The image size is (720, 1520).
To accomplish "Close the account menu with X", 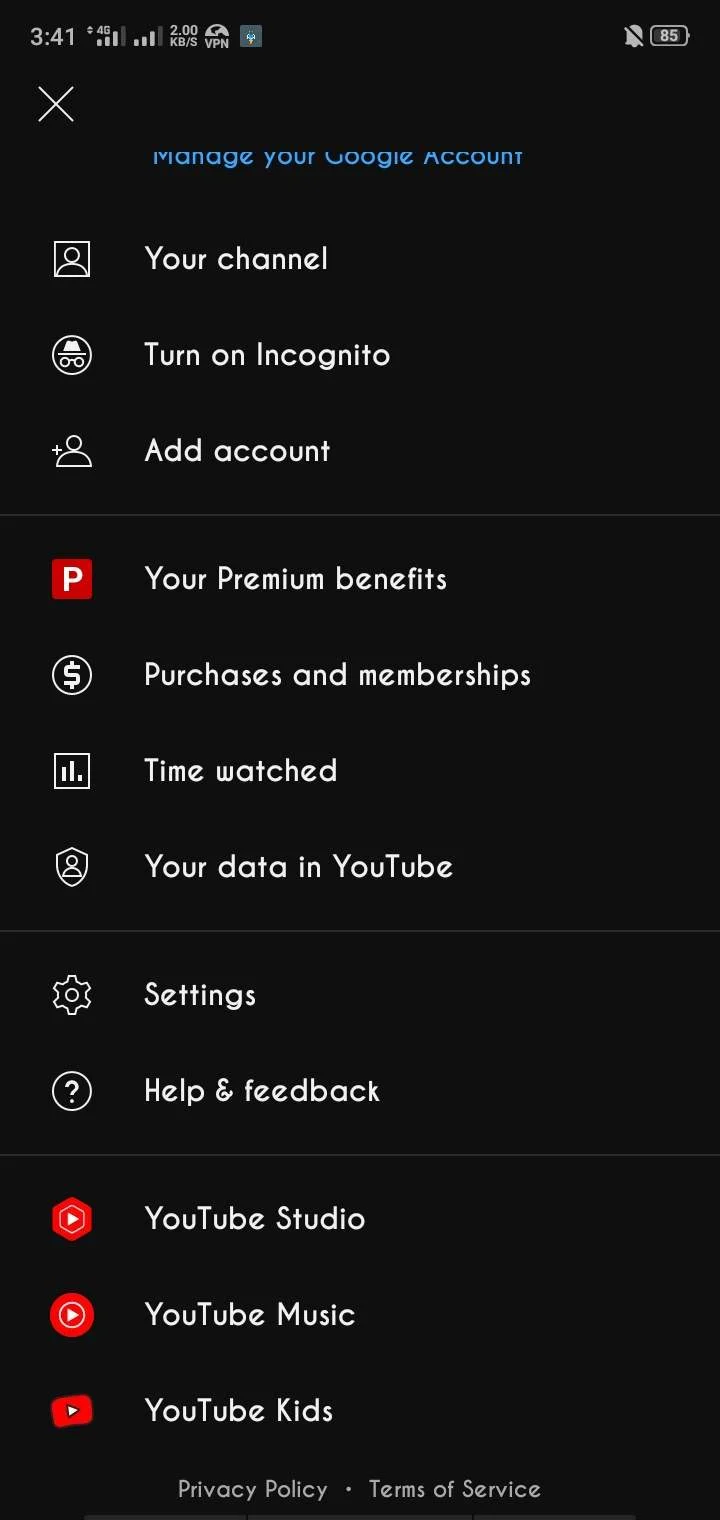I will click(56, 104).
